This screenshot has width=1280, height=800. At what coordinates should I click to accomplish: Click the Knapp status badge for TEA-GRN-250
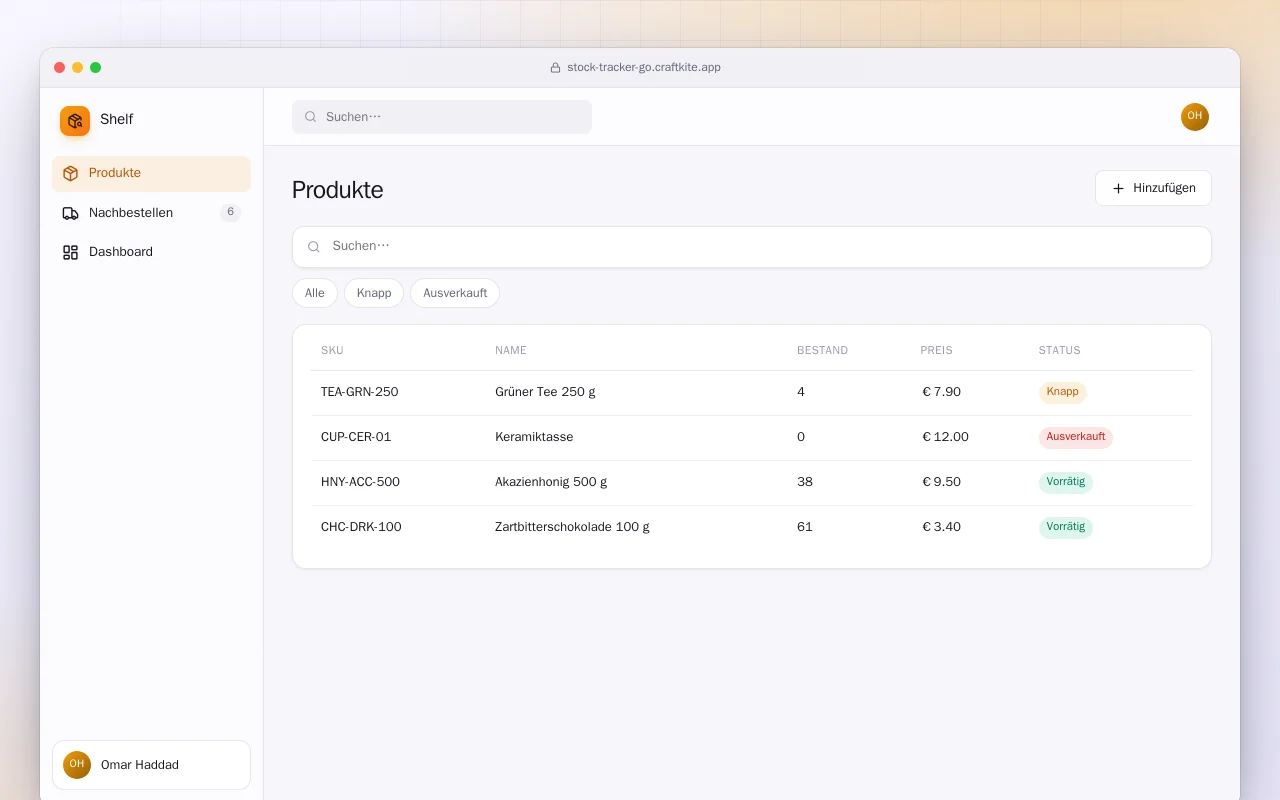(x=1063, y=392)
